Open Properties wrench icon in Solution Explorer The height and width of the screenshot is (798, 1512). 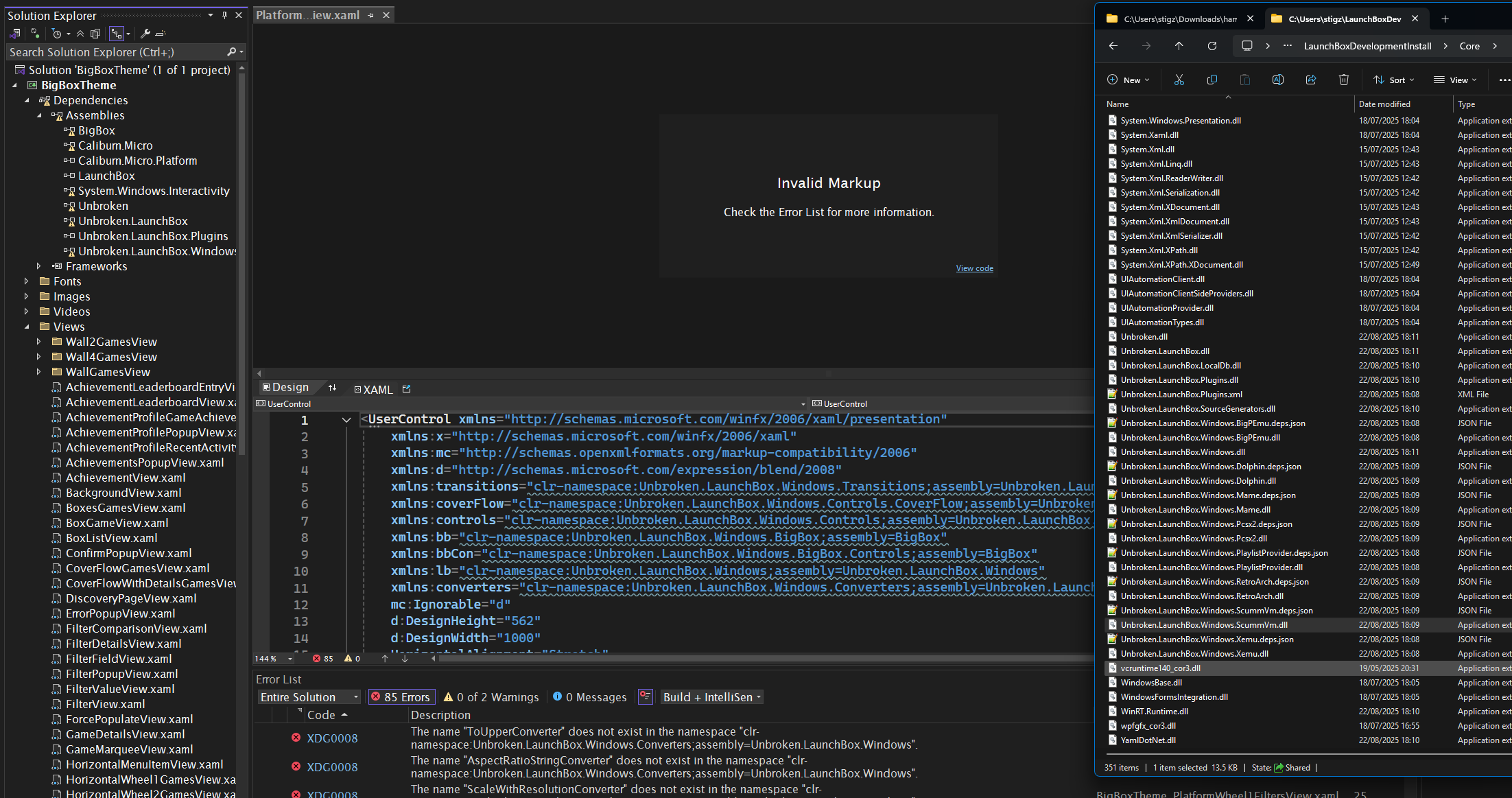point(145,33)
